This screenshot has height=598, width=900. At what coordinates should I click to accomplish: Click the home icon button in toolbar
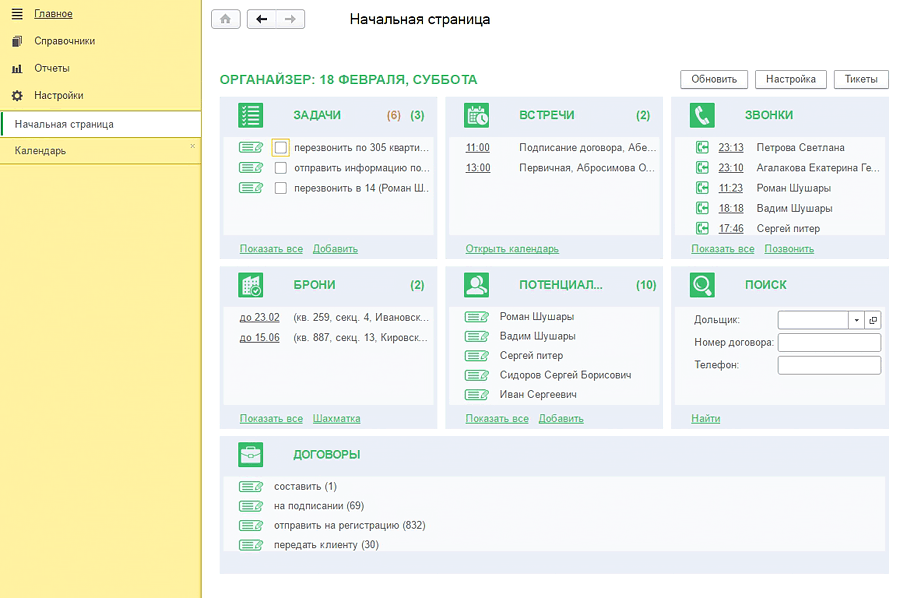[226, 19]
